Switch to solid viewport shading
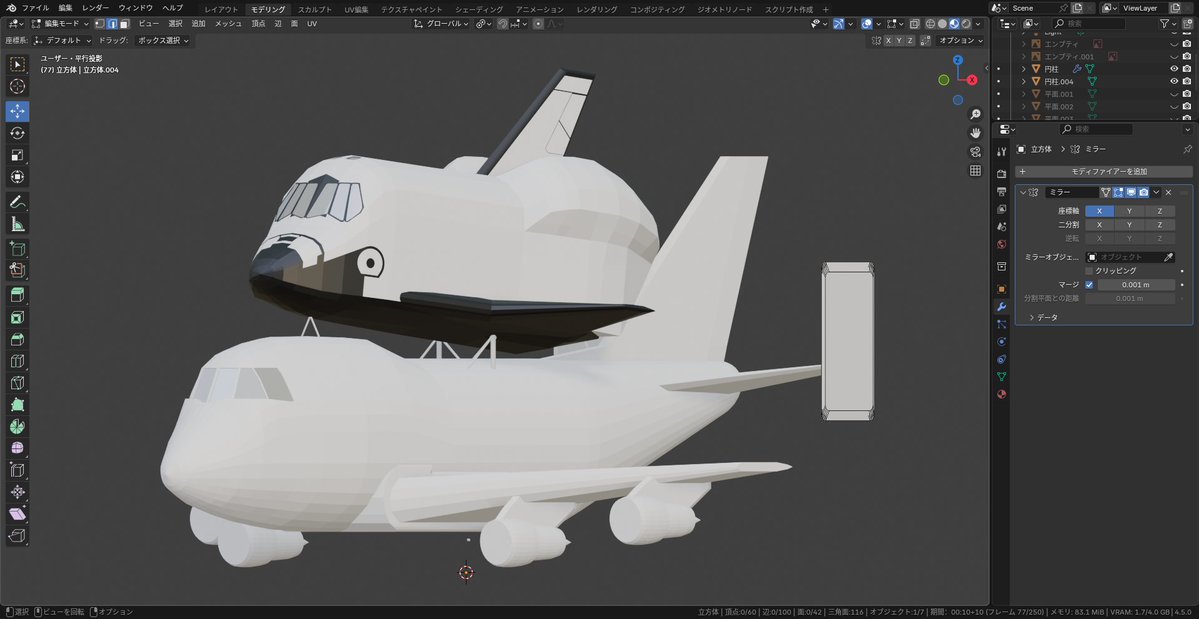1199x619 pixels. 942,24
